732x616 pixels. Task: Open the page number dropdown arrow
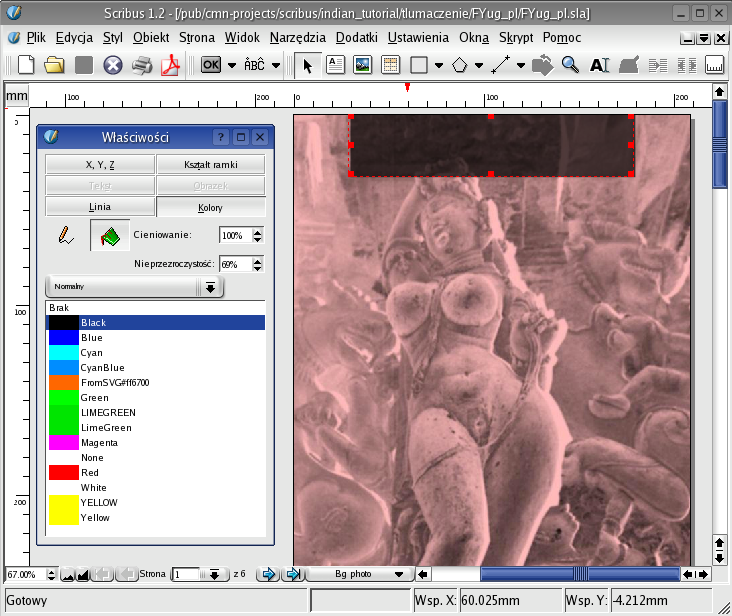click(214, 574)
